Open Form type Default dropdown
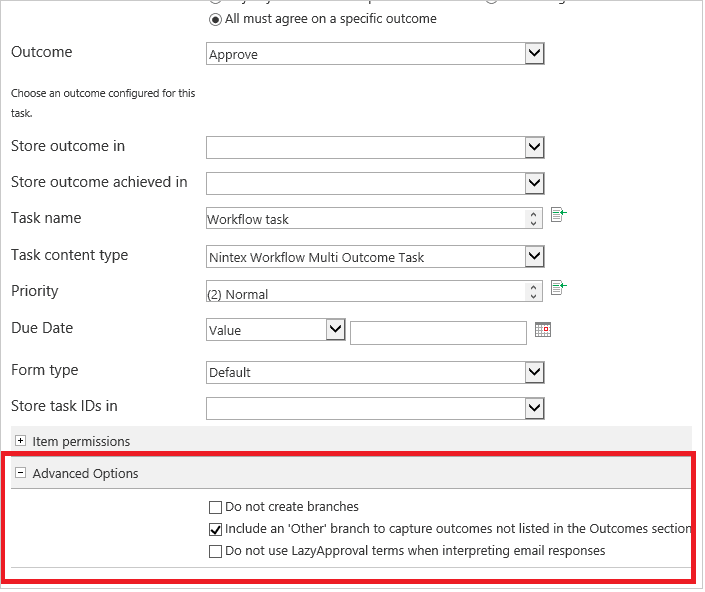Viewport: 705px width, 592px height. (x=375, y=372)
